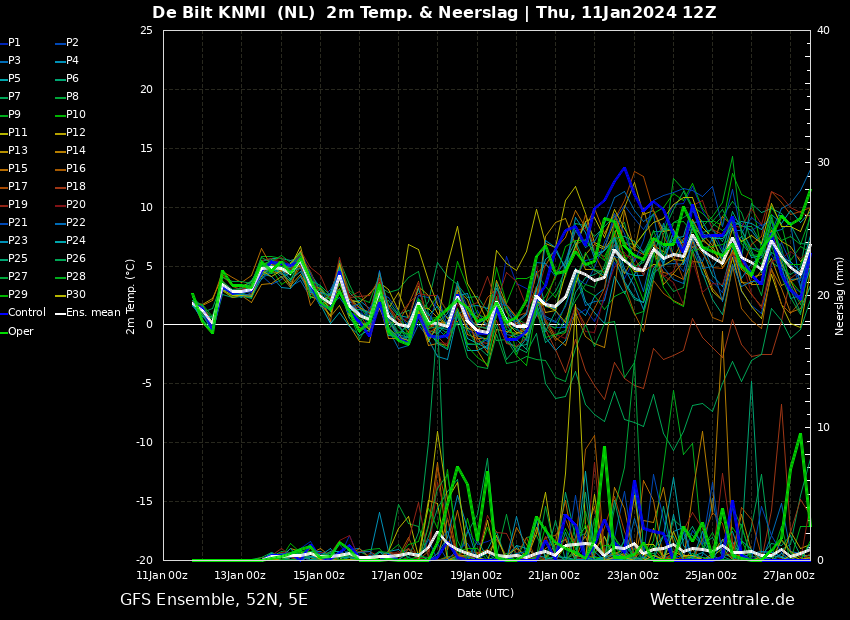This screenshot has width=850, height=620.
Task: Click the 13Jan 00z date tick label
Action: [x=240, y=576]
